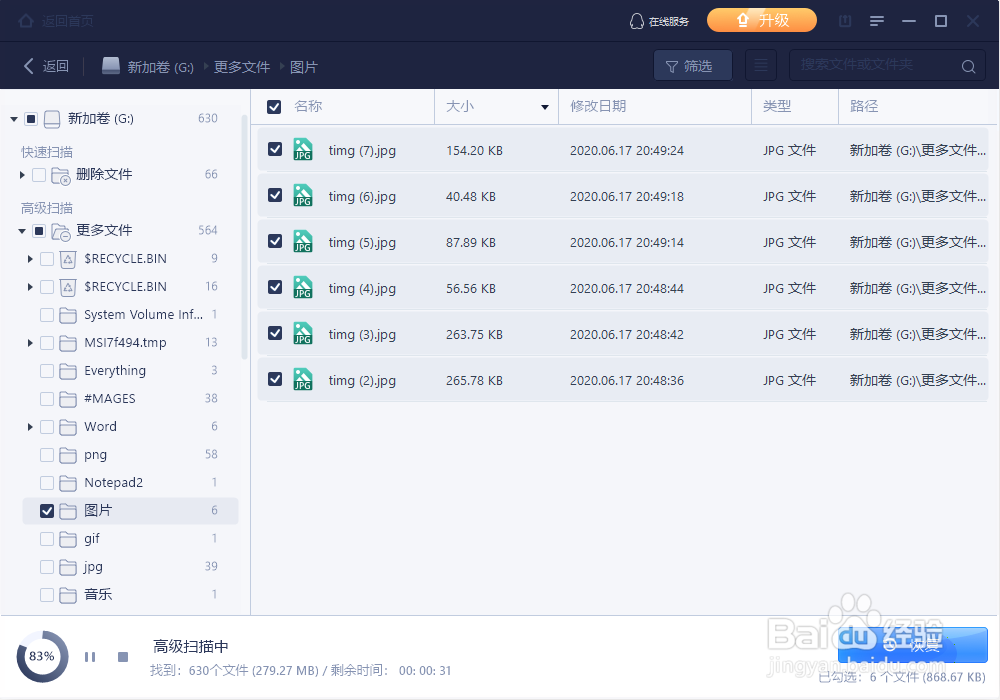Expand the Word folder in sidebar tree
This screenshot has width=1000, height=700.
pos(30,426)
